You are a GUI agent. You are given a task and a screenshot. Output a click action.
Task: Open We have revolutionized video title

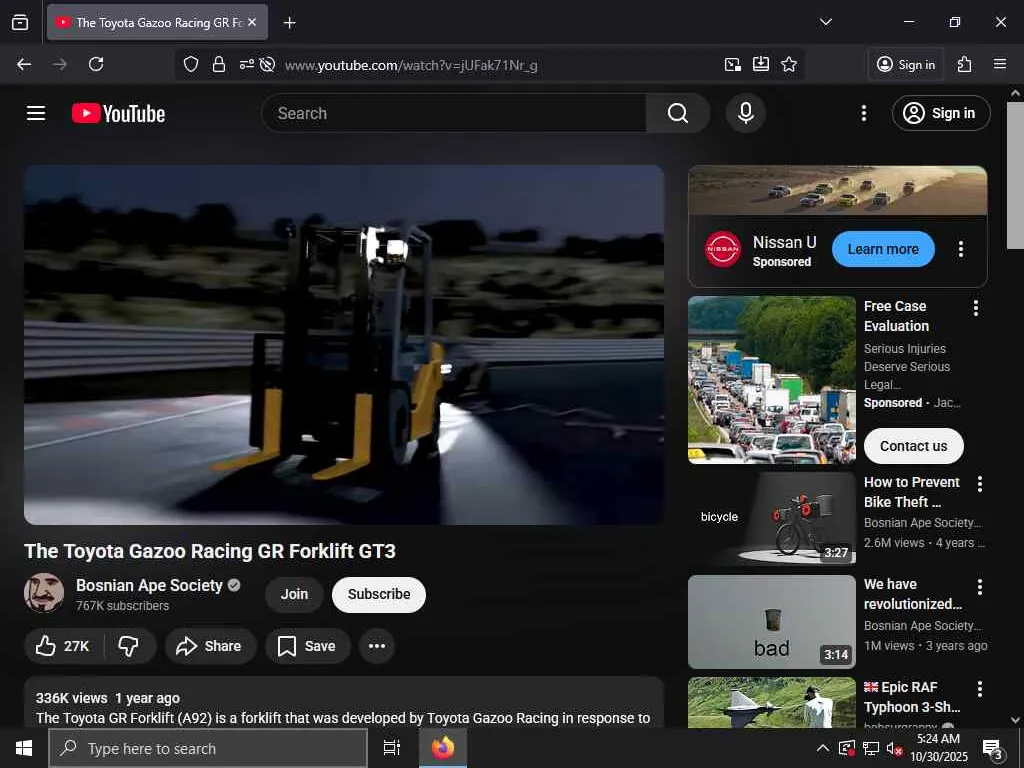(912, 594)
